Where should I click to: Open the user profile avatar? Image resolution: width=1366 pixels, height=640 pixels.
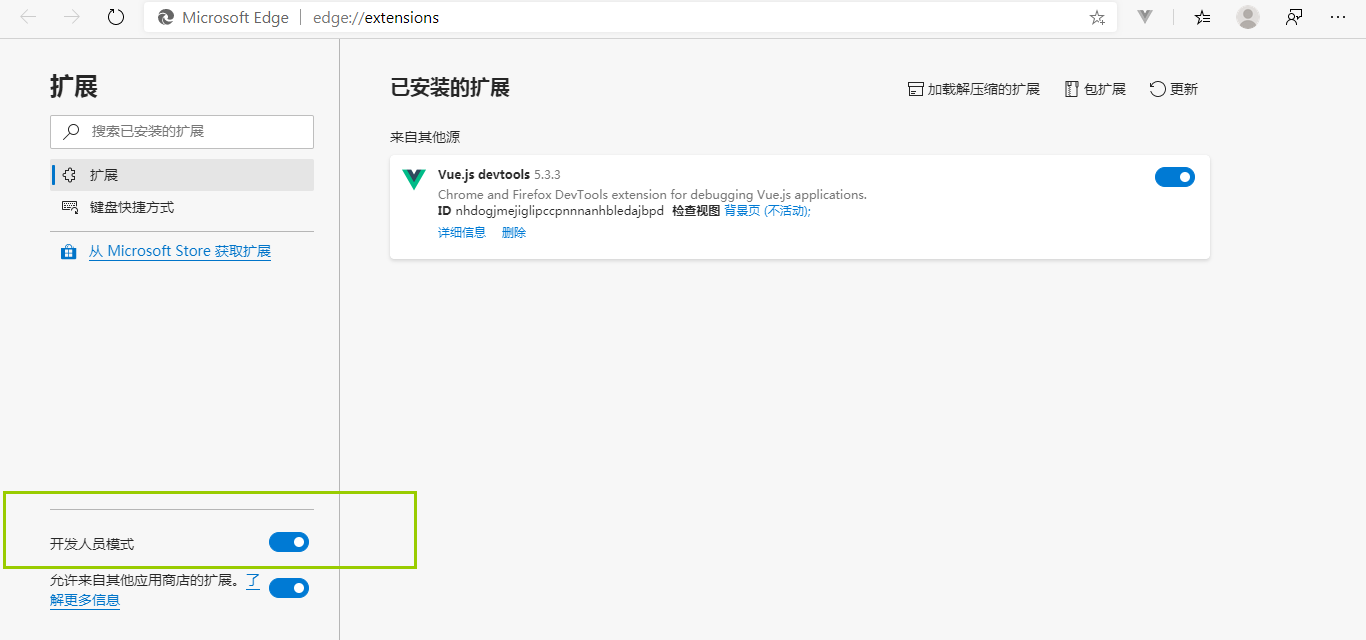click(1248, 17)
